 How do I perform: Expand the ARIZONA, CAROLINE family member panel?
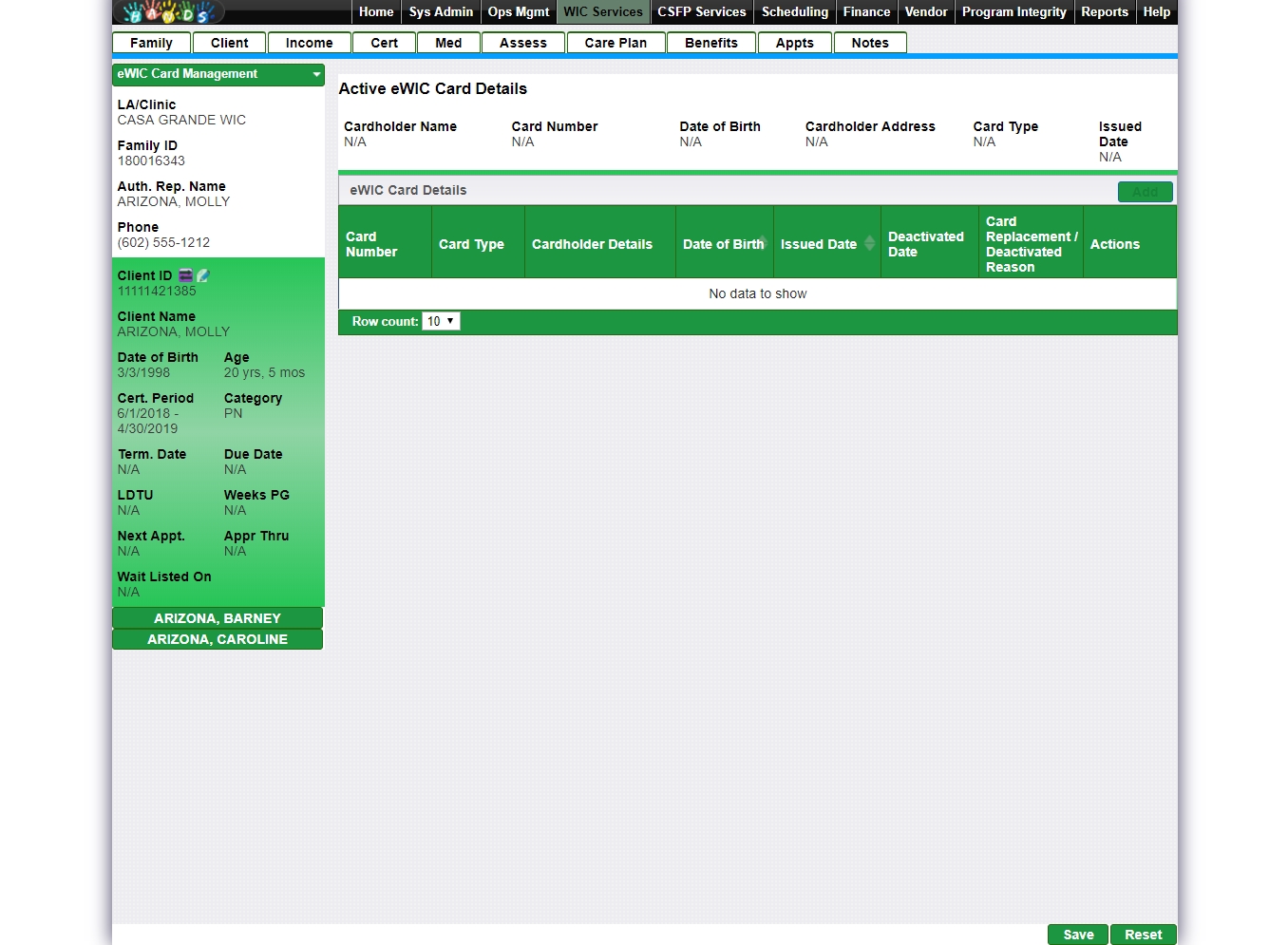218,639
